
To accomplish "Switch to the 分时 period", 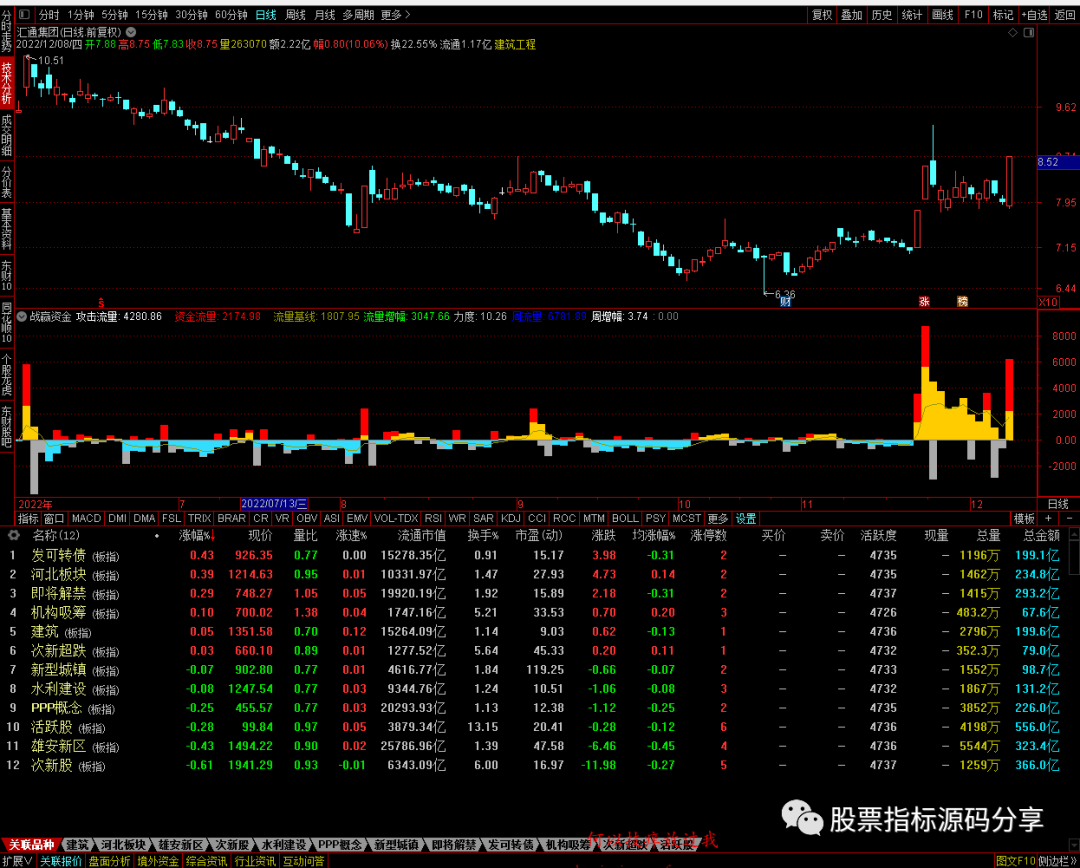I will [x=49, y=14].
